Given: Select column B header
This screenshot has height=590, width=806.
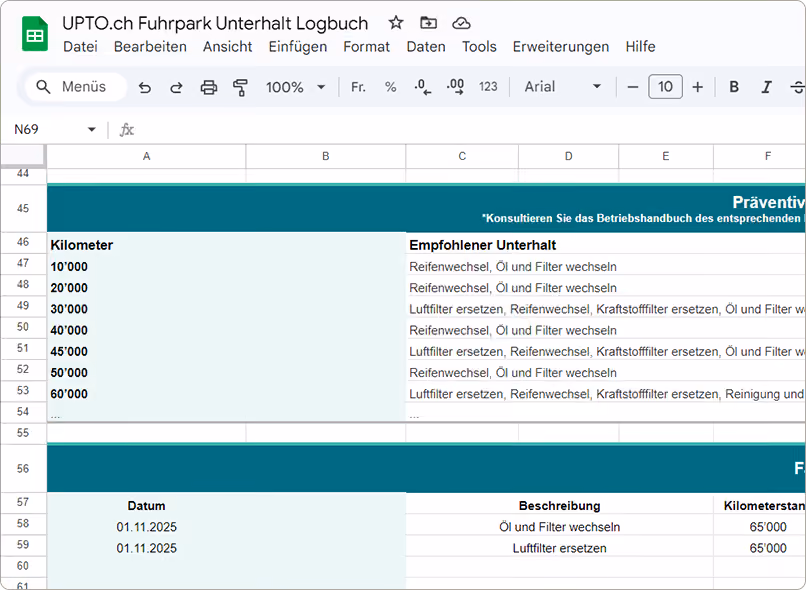Looking at the screenshot, I should [326, 156].
